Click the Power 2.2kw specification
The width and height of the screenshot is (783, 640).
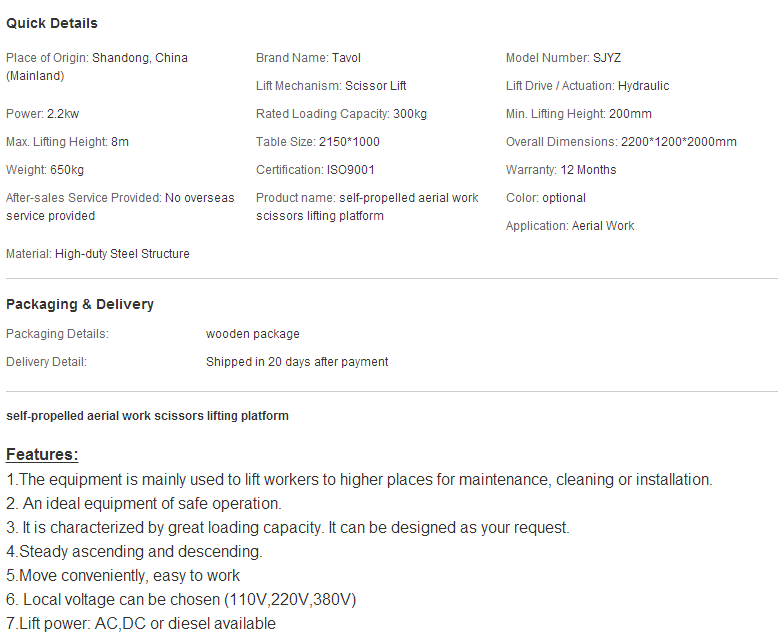pyautogui.click(x=42, y=114)
